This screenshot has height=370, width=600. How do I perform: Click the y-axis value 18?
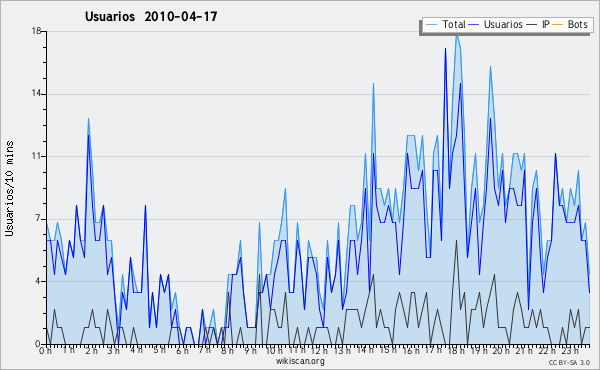[36, 31]
